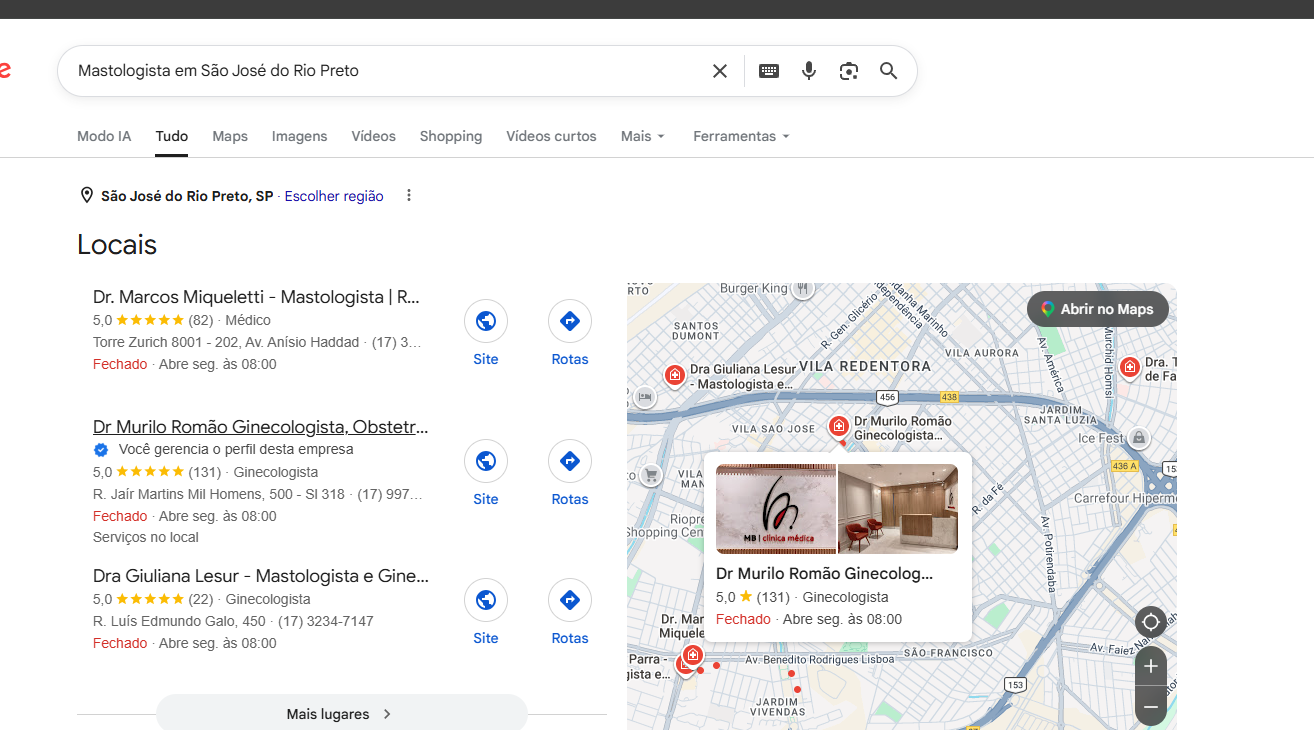The image size is (1314, 730).
Task: Click the magnifying glass search button
Action: point(889,71)
